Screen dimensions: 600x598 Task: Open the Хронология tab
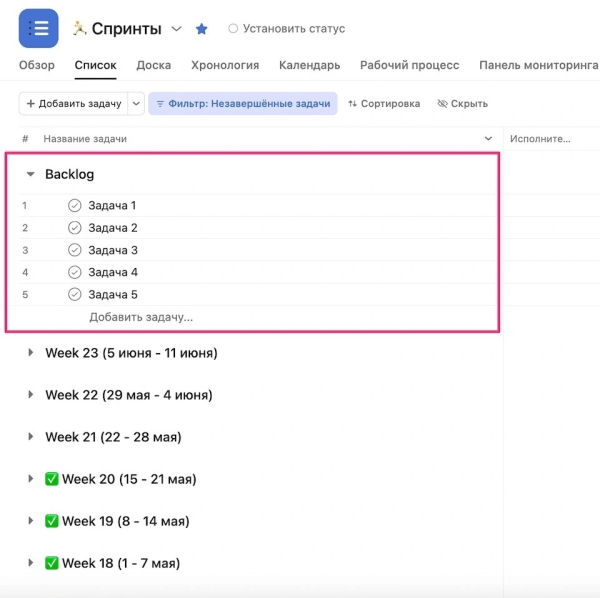coord(225,65)
